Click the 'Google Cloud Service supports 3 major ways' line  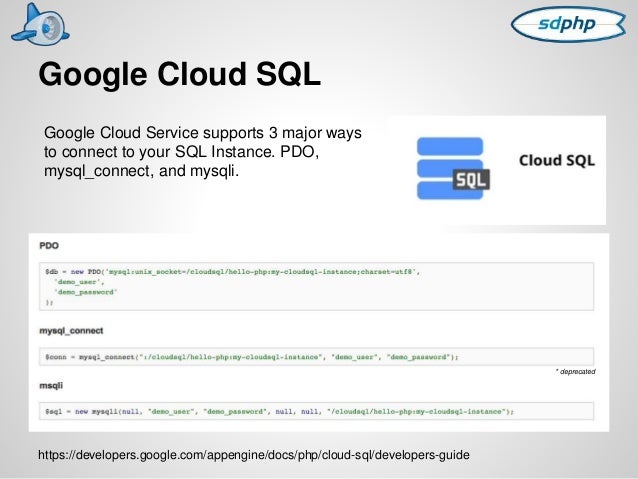click(203, 133)
